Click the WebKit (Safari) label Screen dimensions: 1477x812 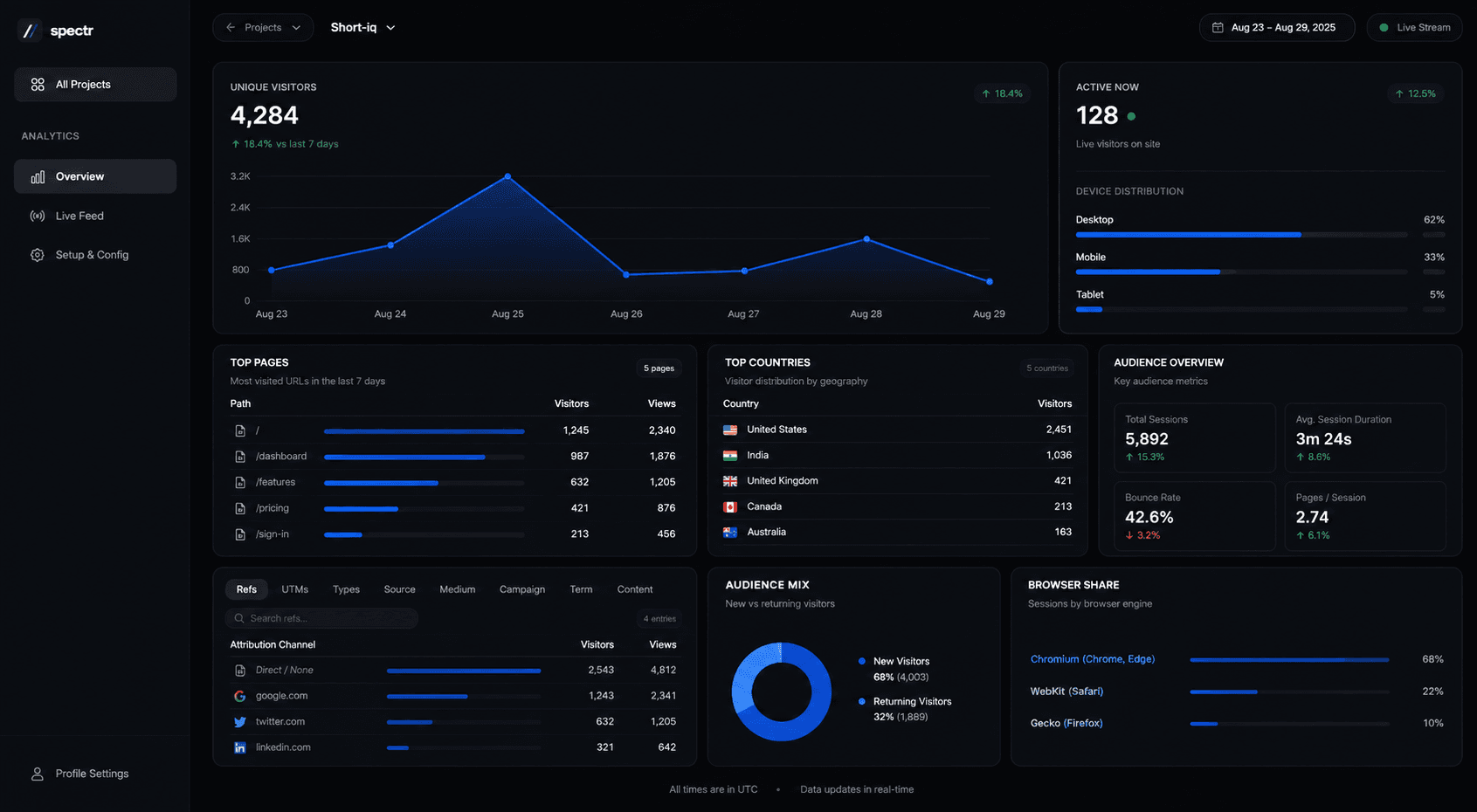1066,692
